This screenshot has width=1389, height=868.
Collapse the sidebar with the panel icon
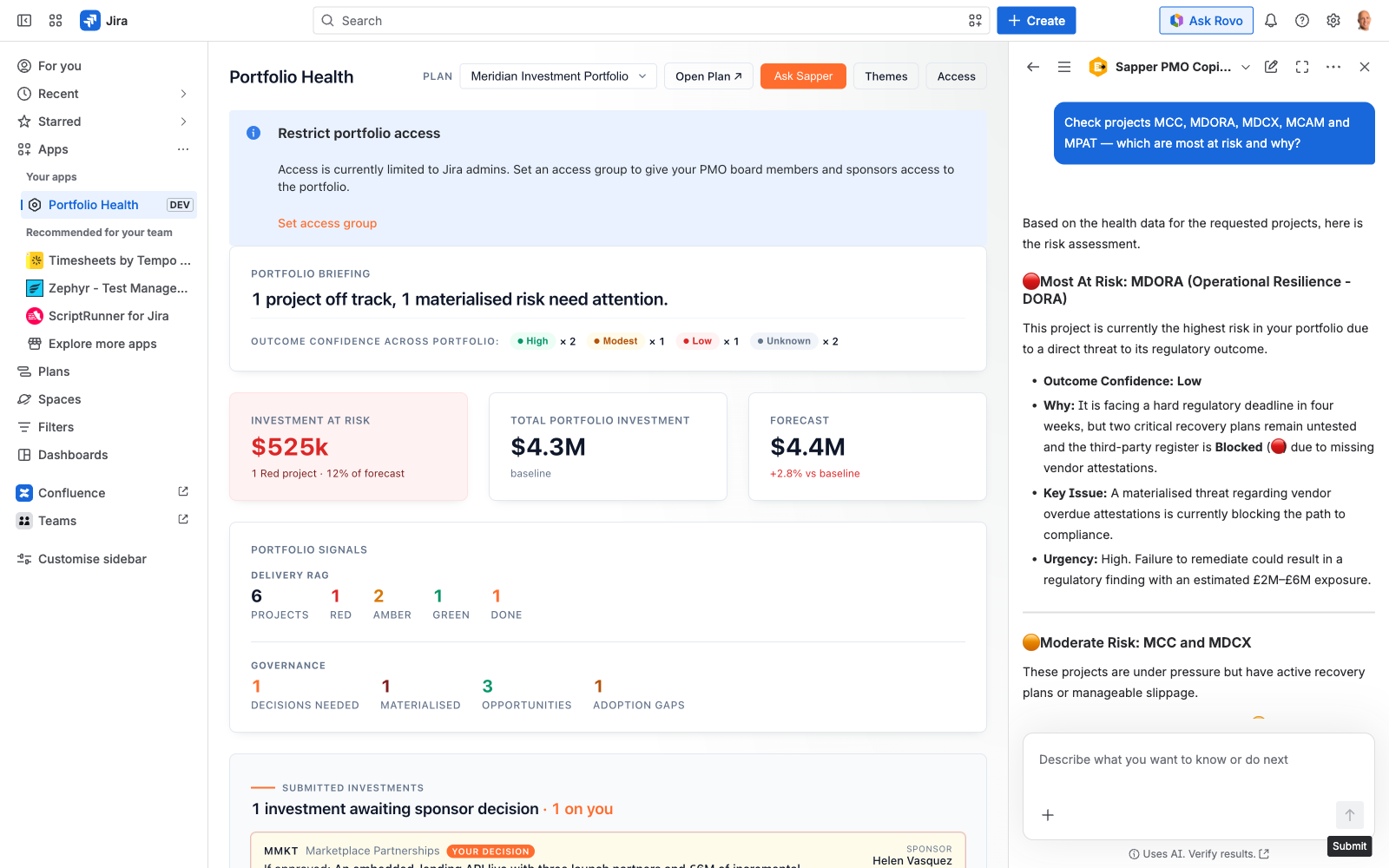[24, 21]
